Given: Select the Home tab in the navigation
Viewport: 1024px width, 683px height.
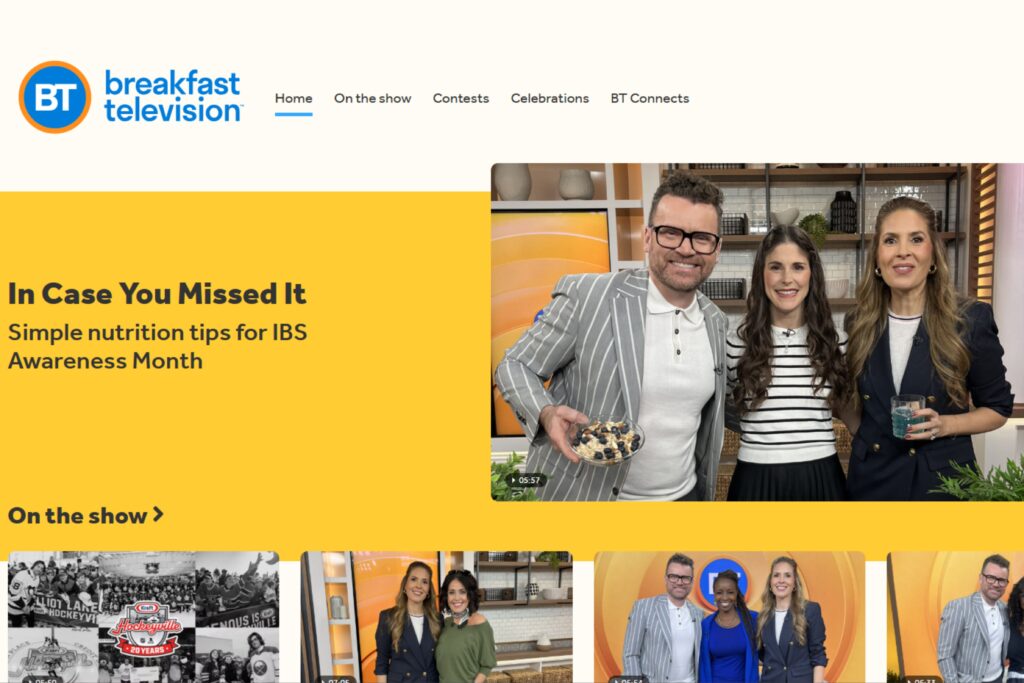Looking at the screenshot, I should (293, 98).
